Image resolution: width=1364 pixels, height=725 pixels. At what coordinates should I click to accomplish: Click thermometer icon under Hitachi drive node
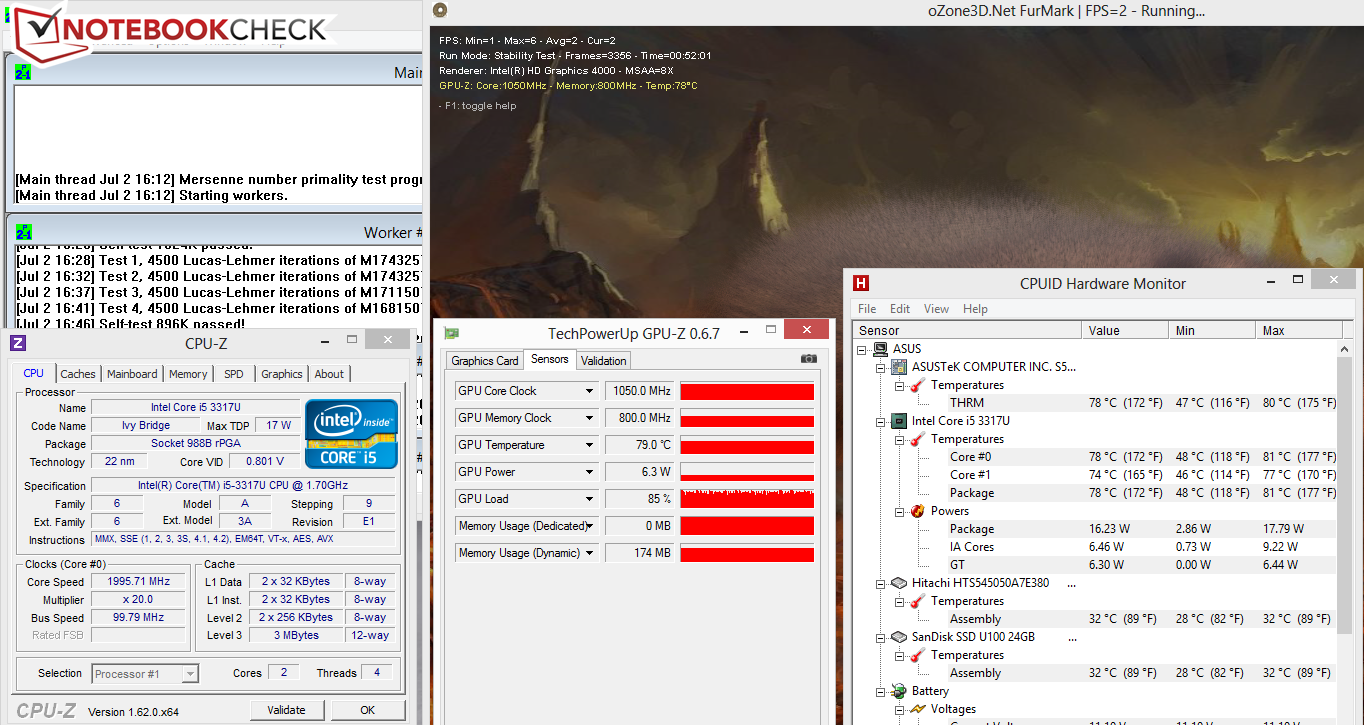point(917,601)
